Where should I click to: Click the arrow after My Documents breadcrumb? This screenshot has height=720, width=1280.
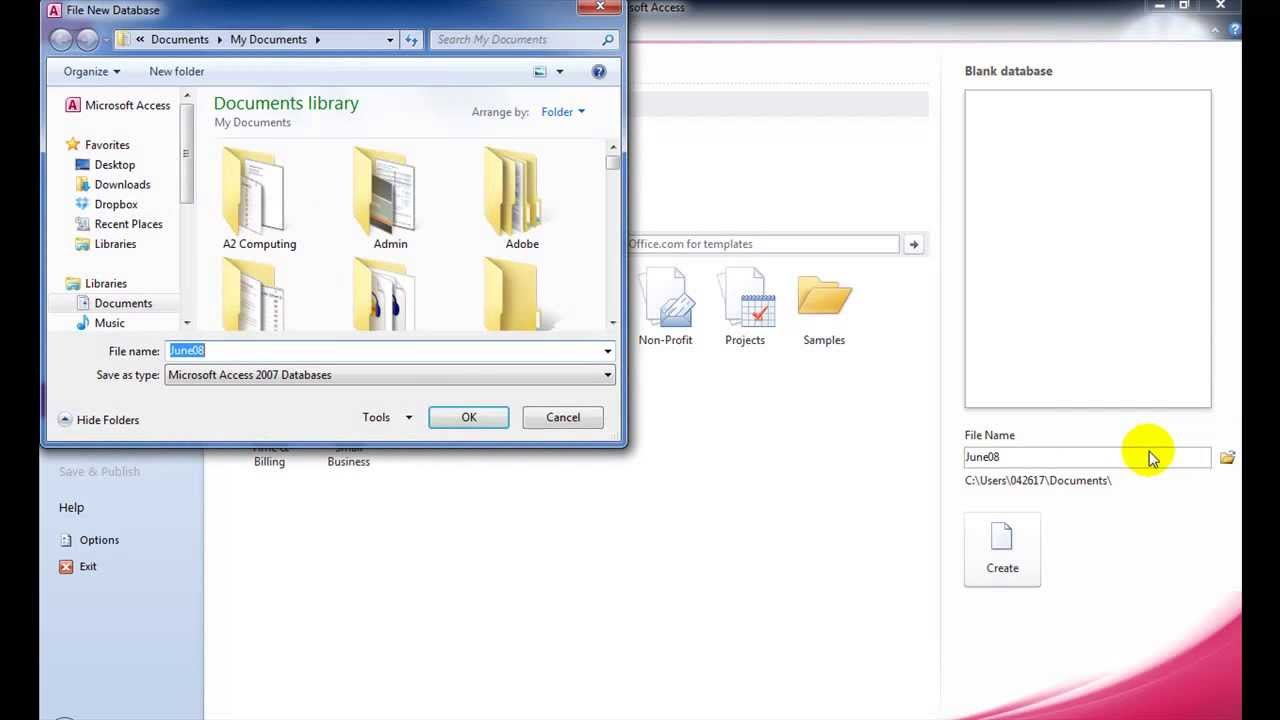[x=317, y=40]
